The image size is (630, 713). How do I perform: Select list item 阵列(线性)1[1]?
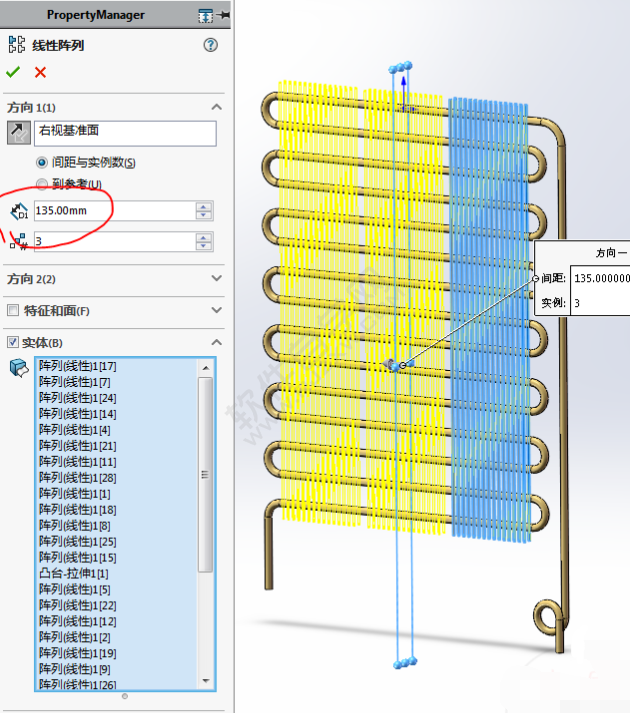tap(75, 493)
